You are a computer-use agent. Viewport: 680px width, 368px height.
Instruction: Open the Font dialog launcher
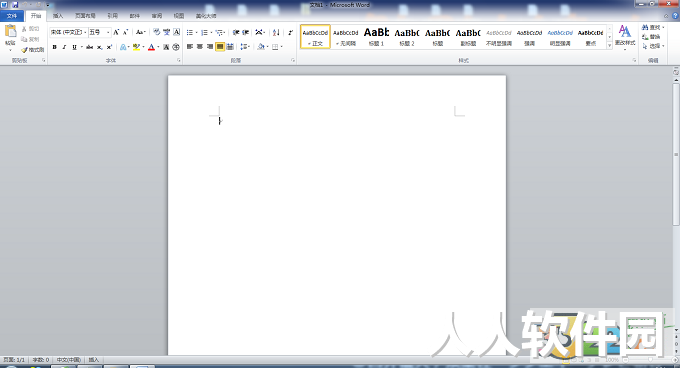point(179,61)
